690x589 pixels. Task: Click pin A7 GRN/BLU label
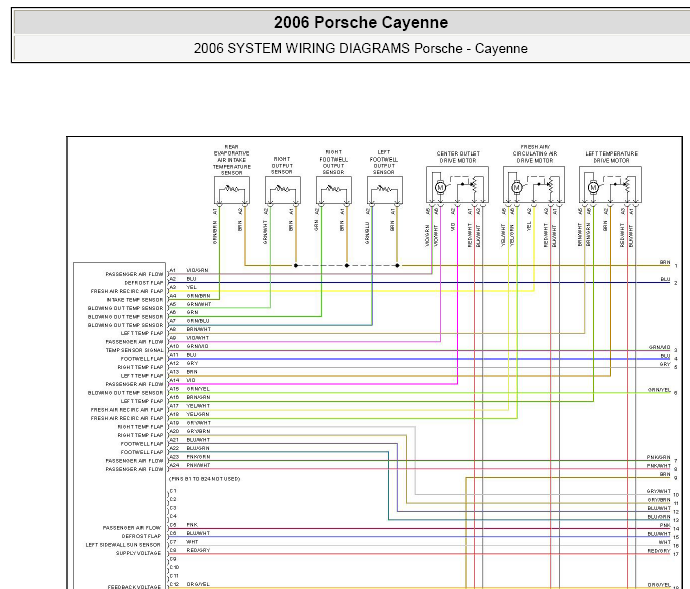click(x=190, y=321)
